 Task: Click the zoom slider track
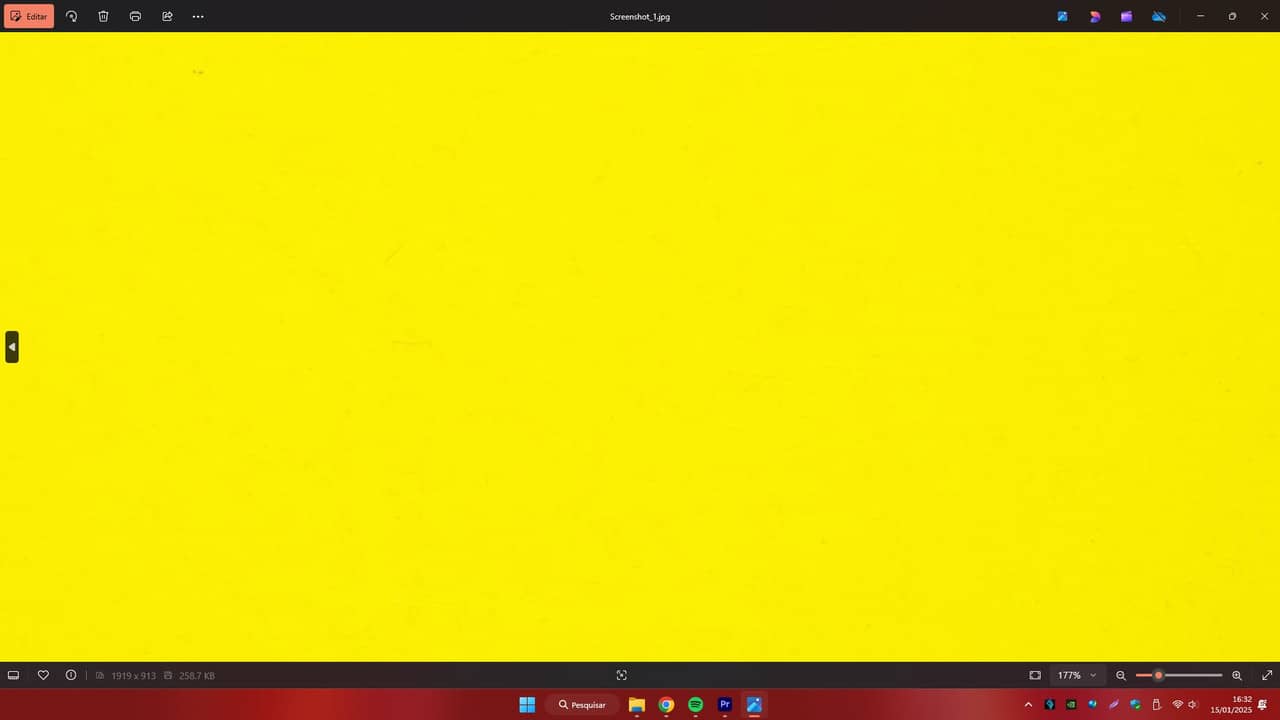coord(1179,675)
